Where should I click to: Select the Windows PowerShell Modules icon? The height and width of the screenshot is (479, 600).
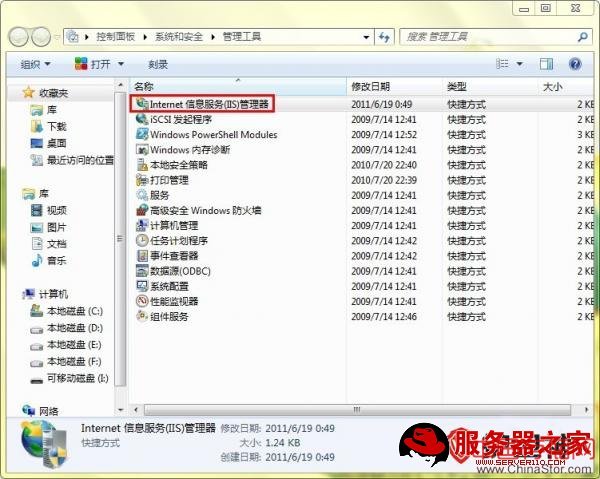pos(142,135)
